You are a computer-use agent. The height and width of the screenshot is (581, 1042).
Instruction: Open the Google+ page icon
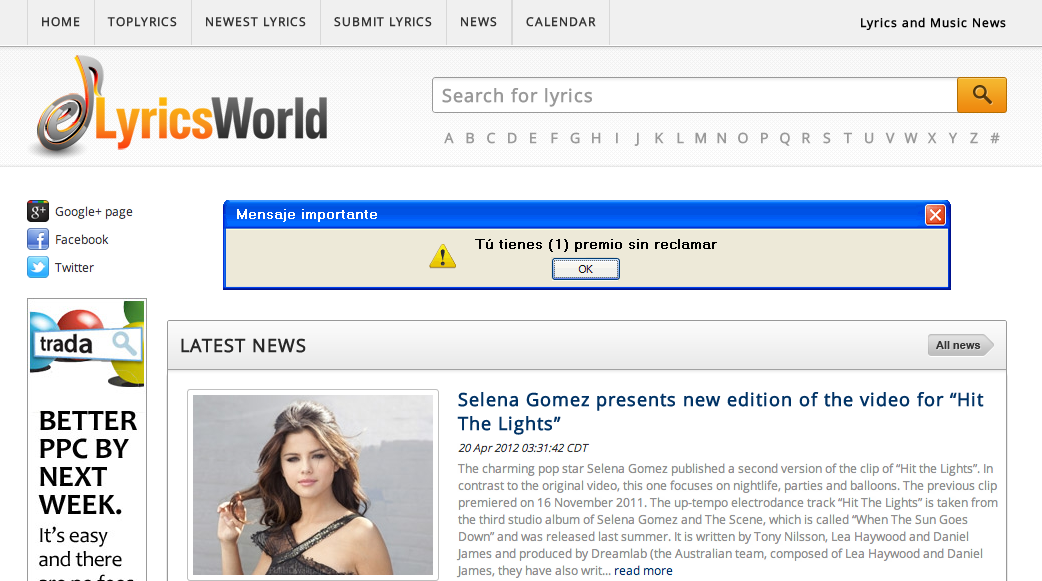pyautogui.click(x=38, y=211)
